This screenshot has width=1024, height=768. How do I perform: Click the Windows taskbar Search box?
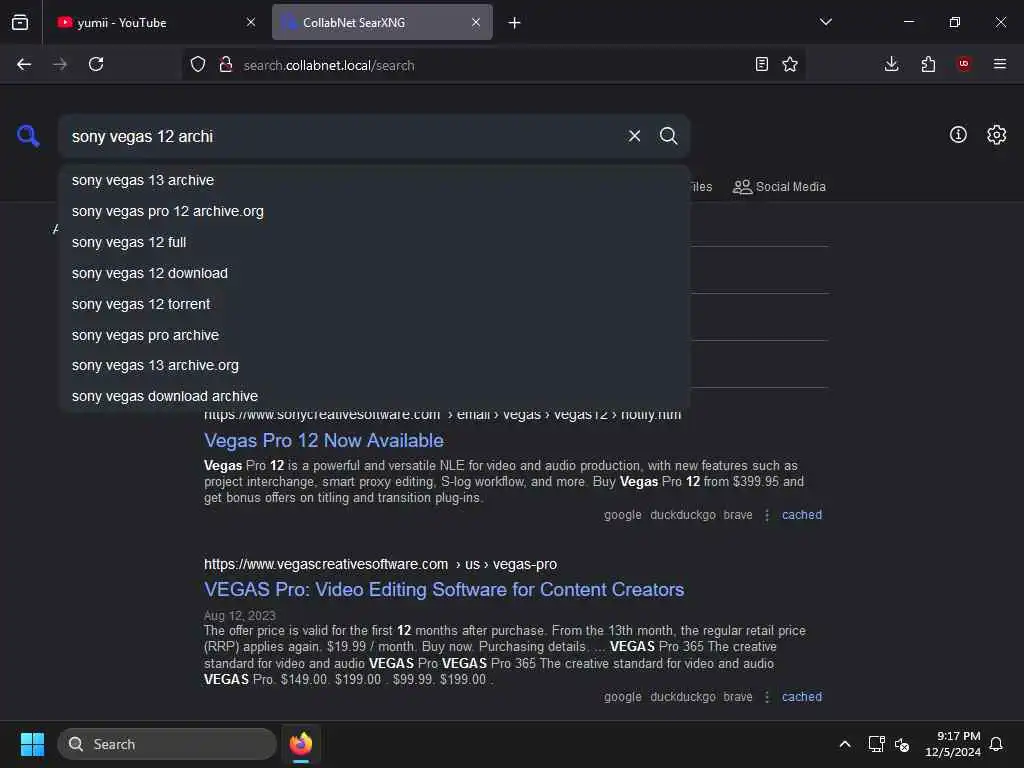pyautogui.click(x=167, y=744)
